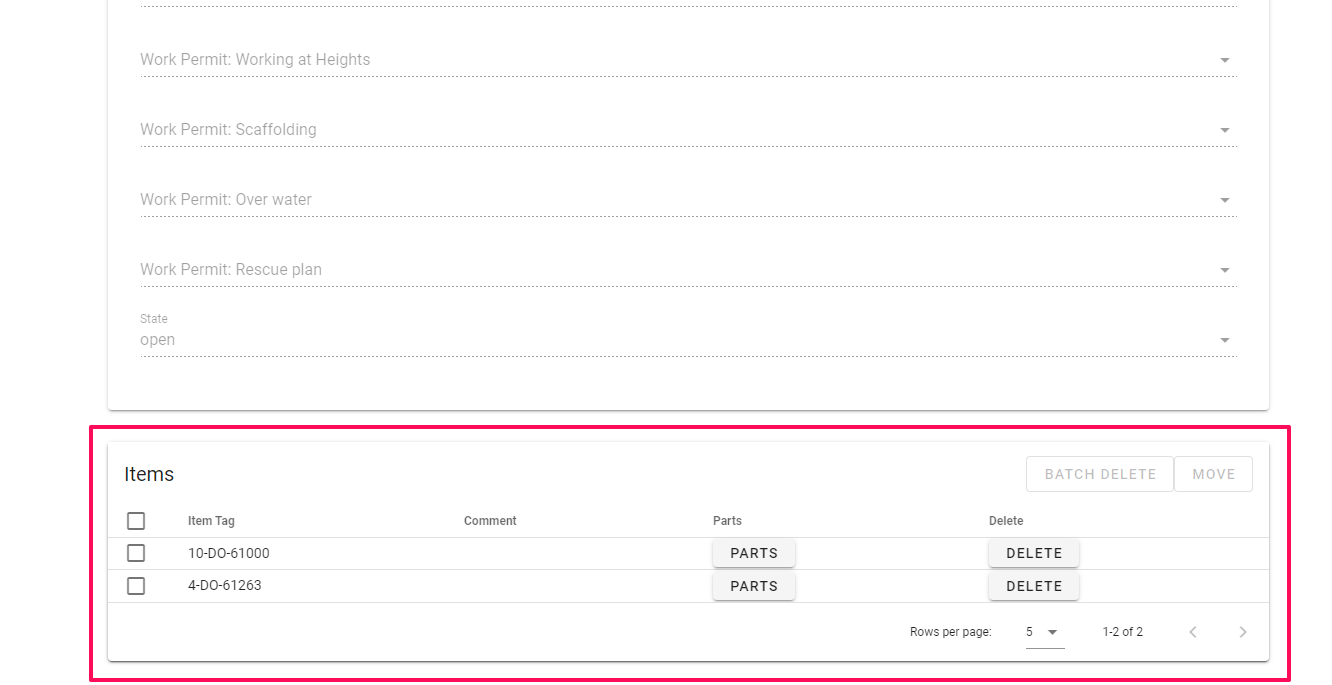Click the Item Tag column header

pyautogui.click(x=211, y=521)
